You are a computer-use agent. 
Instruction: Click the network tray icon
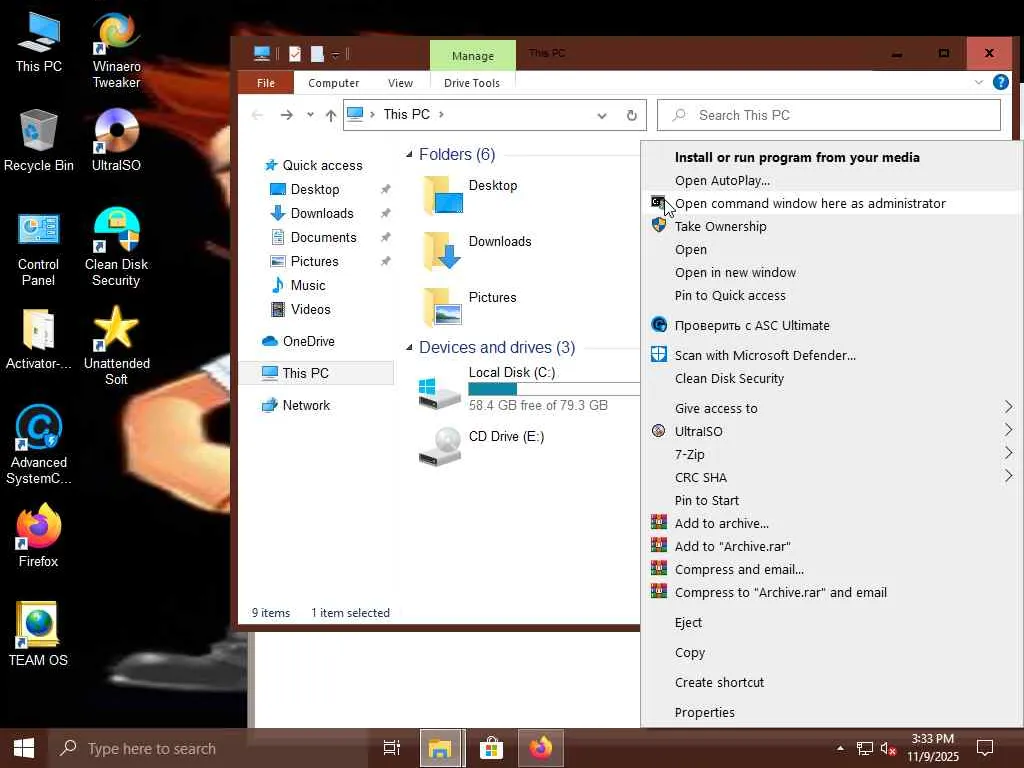[x=865, y=748]
